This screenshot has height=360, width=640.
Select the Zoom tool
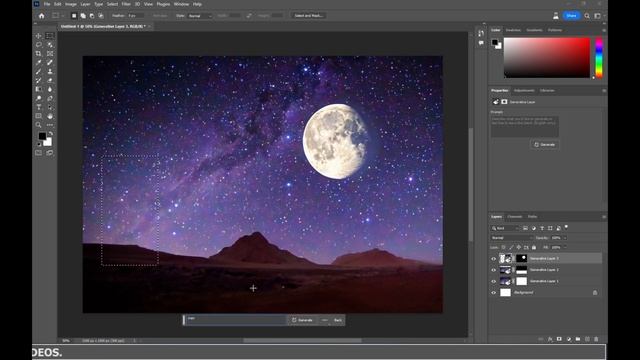38,125
